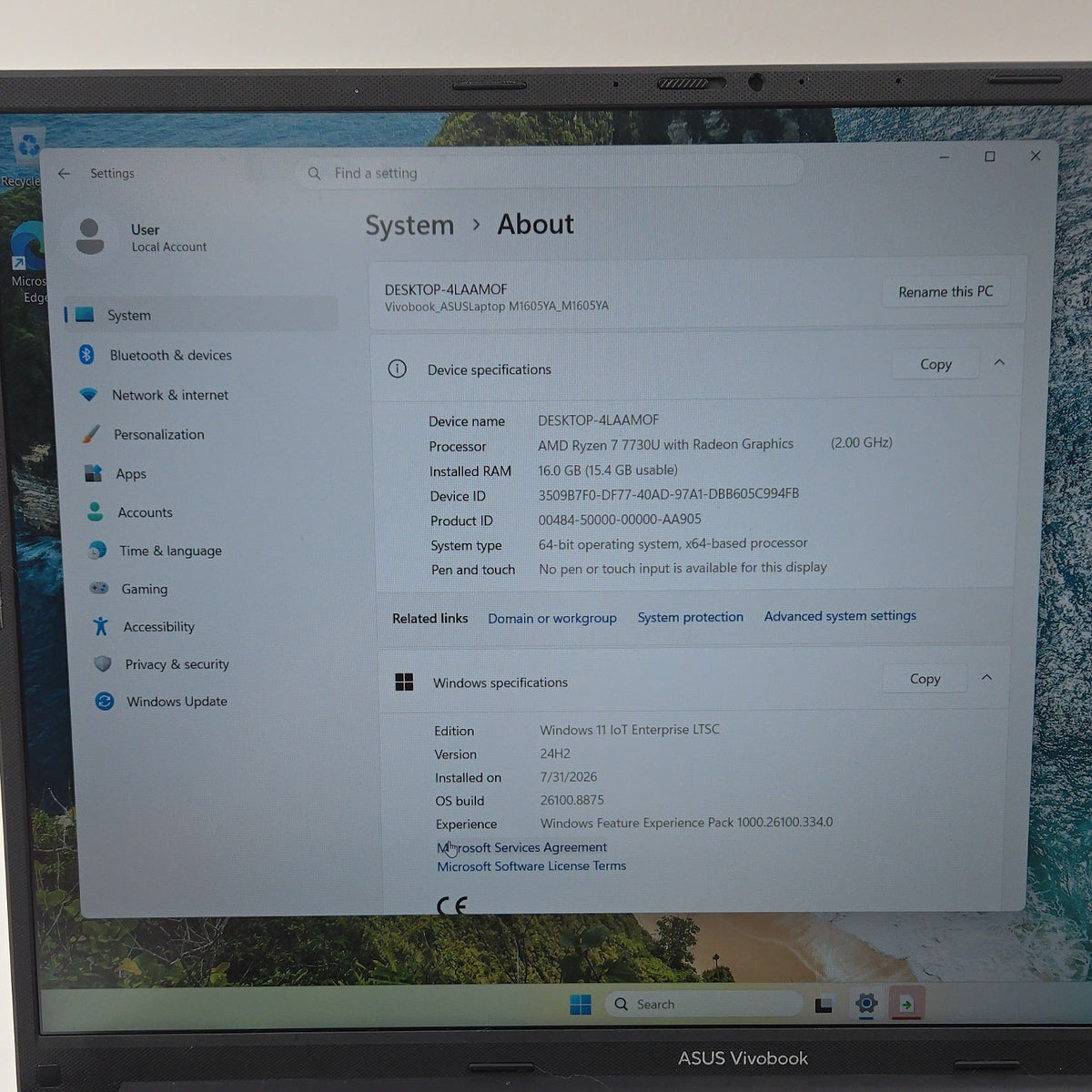
Task: Select the Device ID value 3509B7F0
Action: point(668,494)
